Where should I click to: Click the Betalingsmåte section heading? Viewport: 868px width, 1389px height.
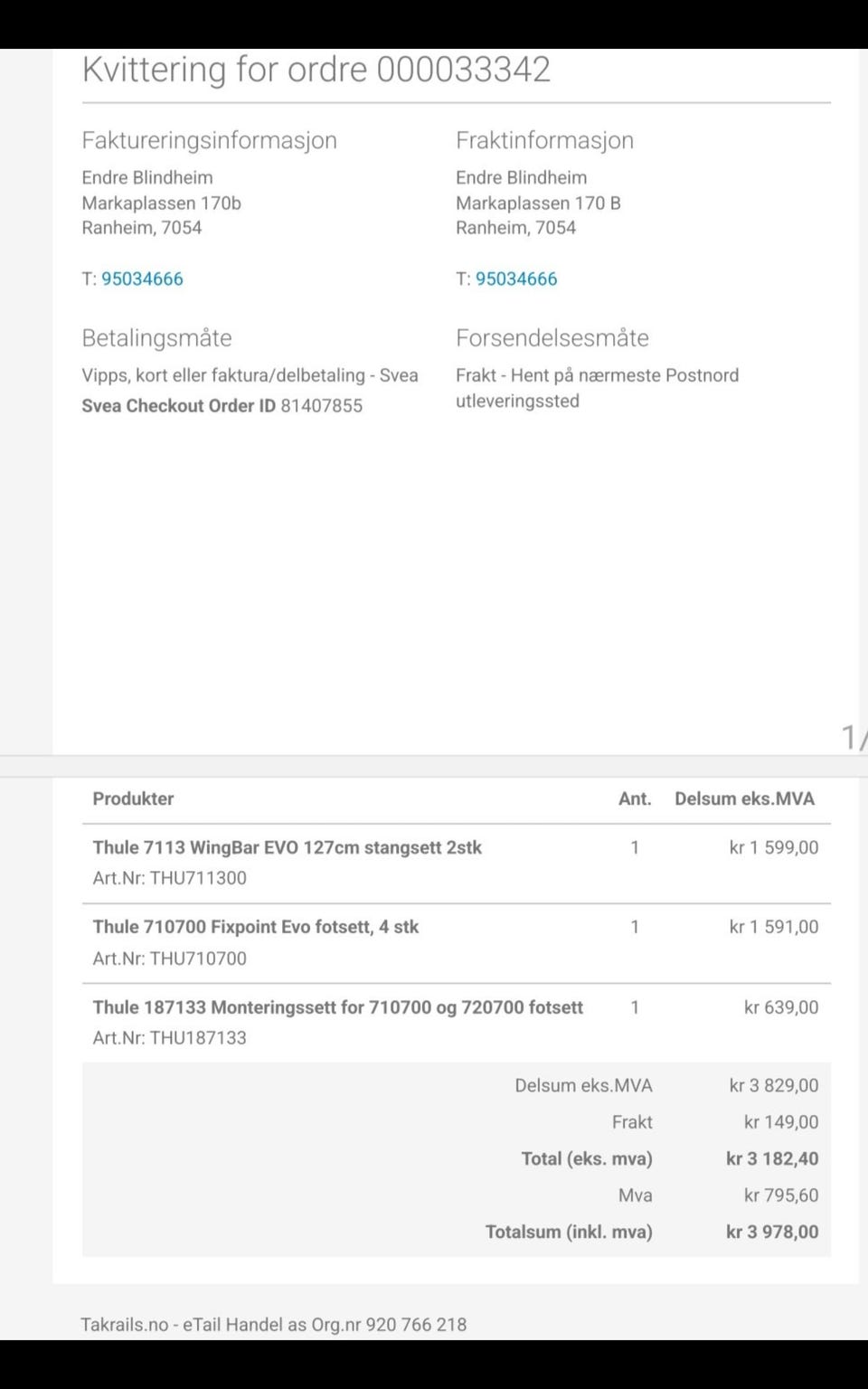(156, 338)
